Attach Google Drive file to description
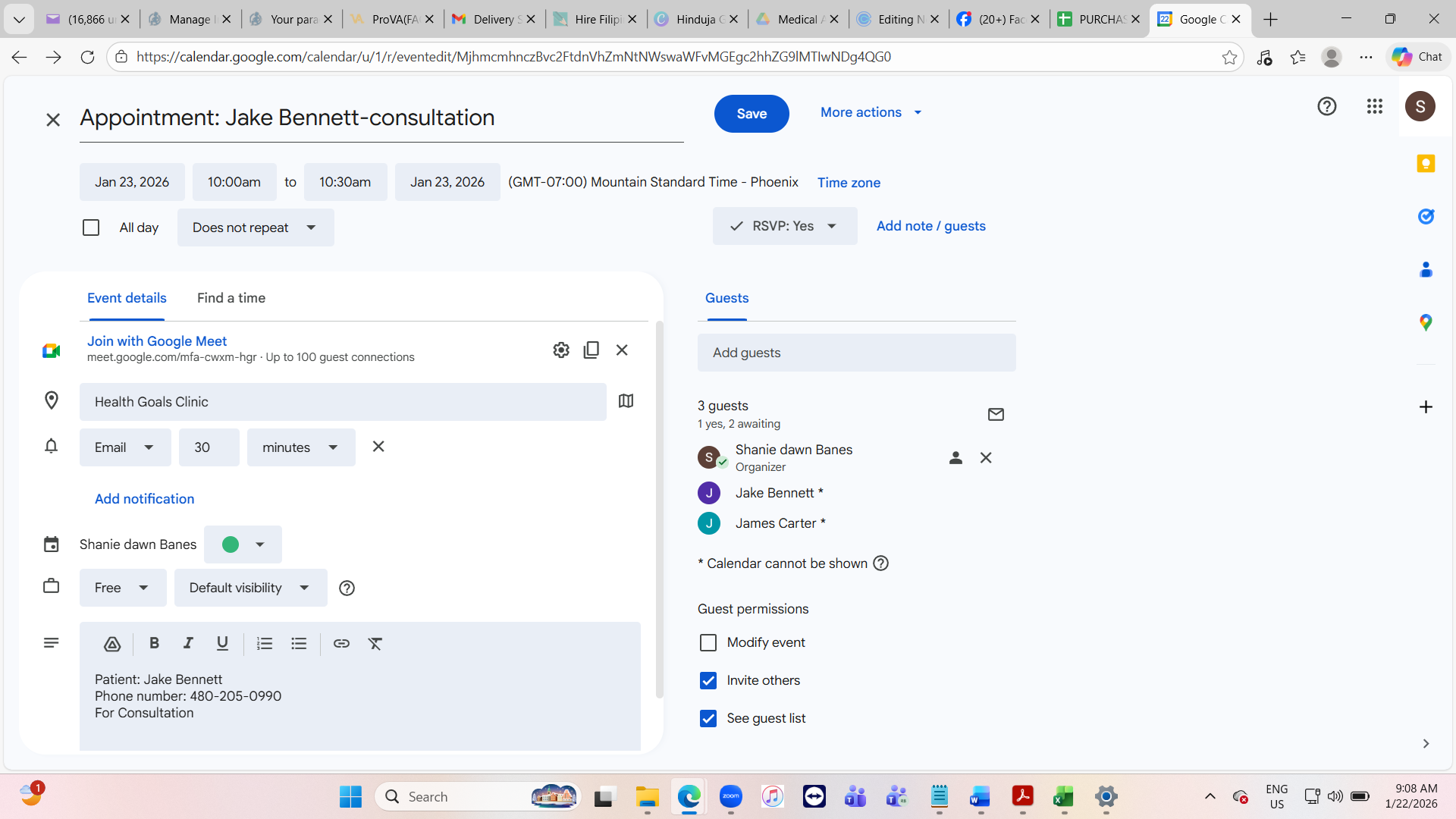 (x=112, y=644)
